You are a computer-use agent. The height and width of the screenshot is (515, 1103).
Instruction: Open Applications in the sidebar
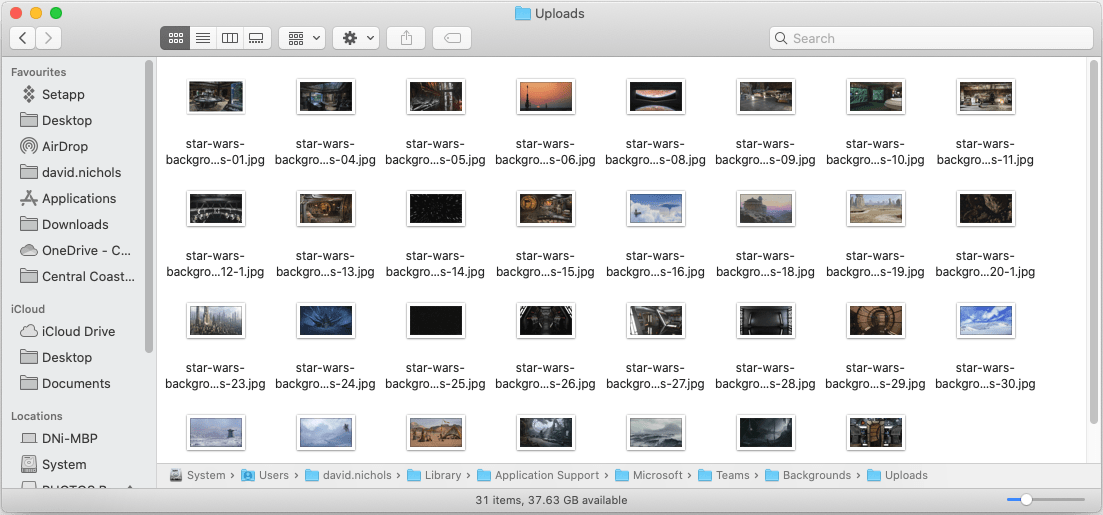(x=77, y=198)
